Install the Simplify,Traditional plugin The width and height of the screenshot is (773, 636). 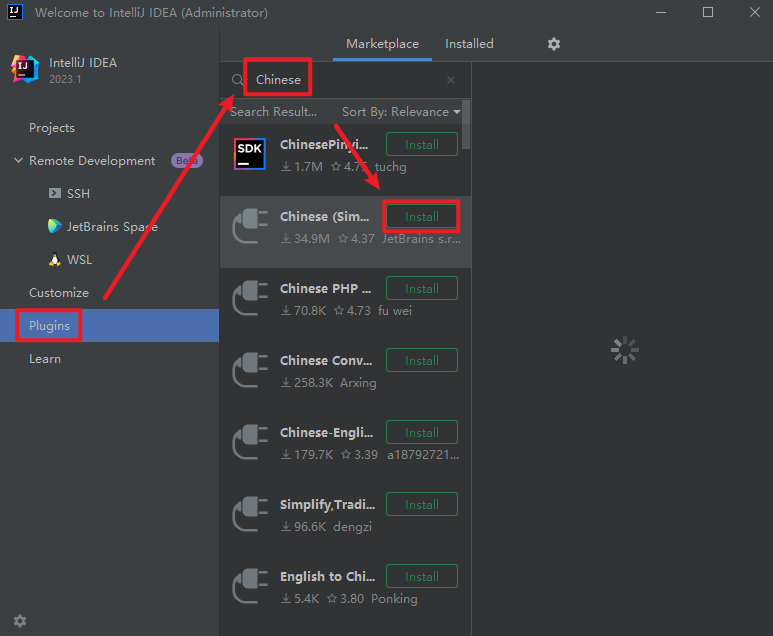pyautogui.click(x=422, y=504)
